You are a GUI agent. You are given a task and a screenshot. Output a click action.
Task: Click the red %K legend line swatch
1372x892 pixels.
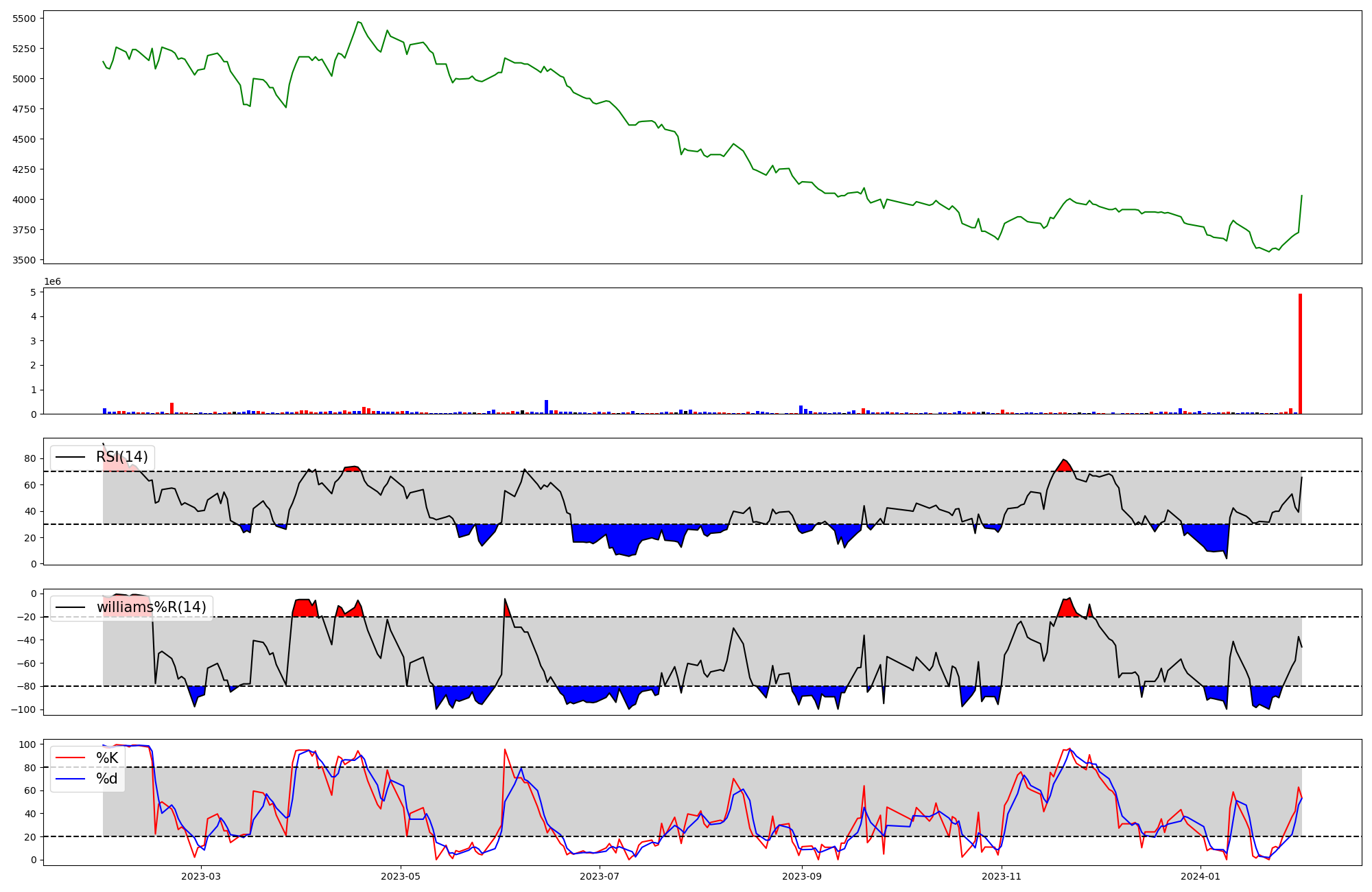(71, 758)
